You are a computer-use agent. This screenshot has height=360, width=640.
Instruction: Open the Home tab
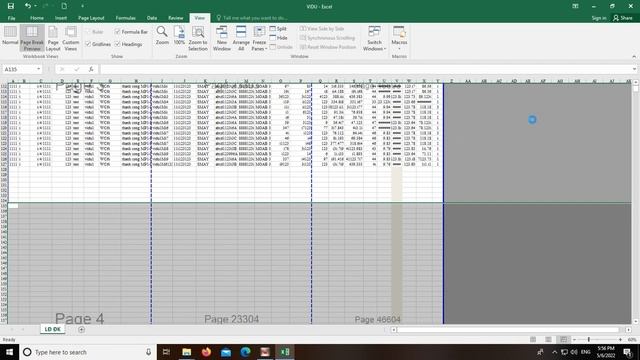(37, 18)
